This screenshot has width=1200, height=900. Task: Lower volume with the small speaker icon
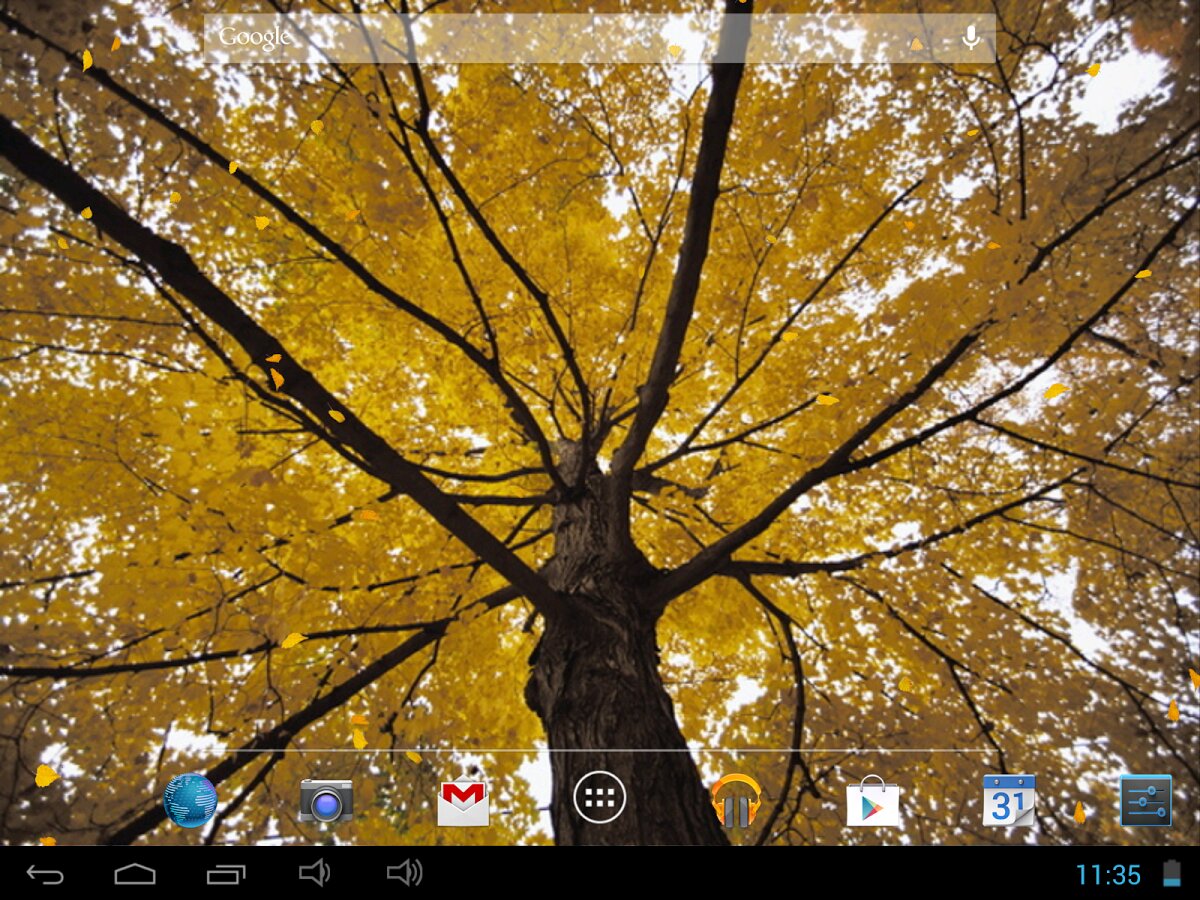314,874
